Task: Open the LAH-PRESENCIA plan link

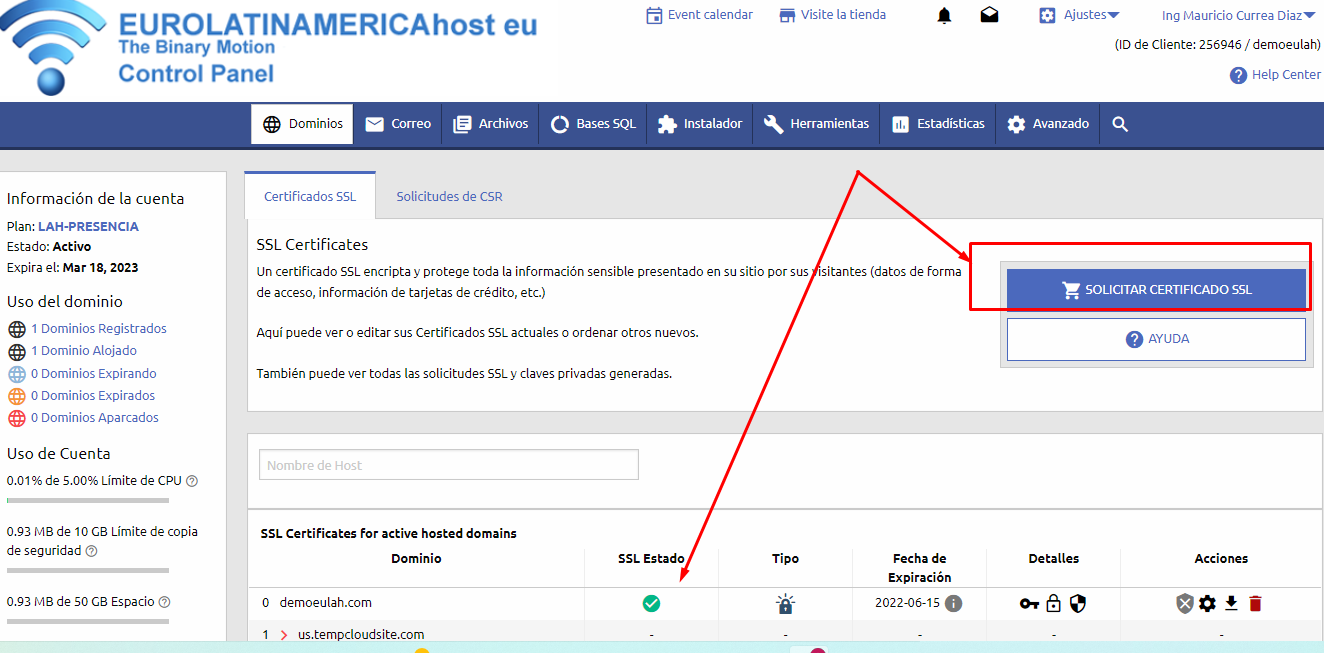Action: click(x=88, y=226)
